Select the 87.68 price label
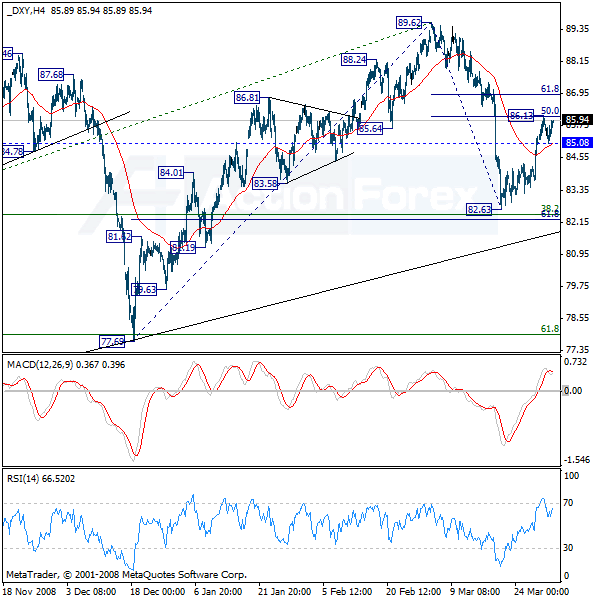The image size is (600, 600). tap(51, 74)
